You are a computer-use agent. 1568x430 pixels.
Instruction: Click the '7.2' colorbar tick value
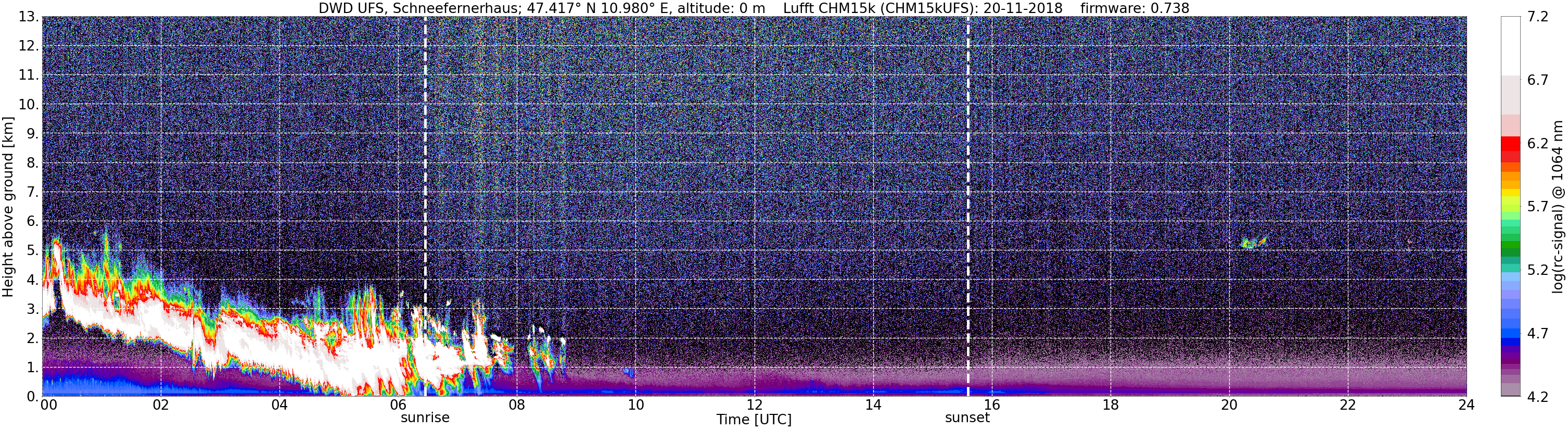point(1538,17)
